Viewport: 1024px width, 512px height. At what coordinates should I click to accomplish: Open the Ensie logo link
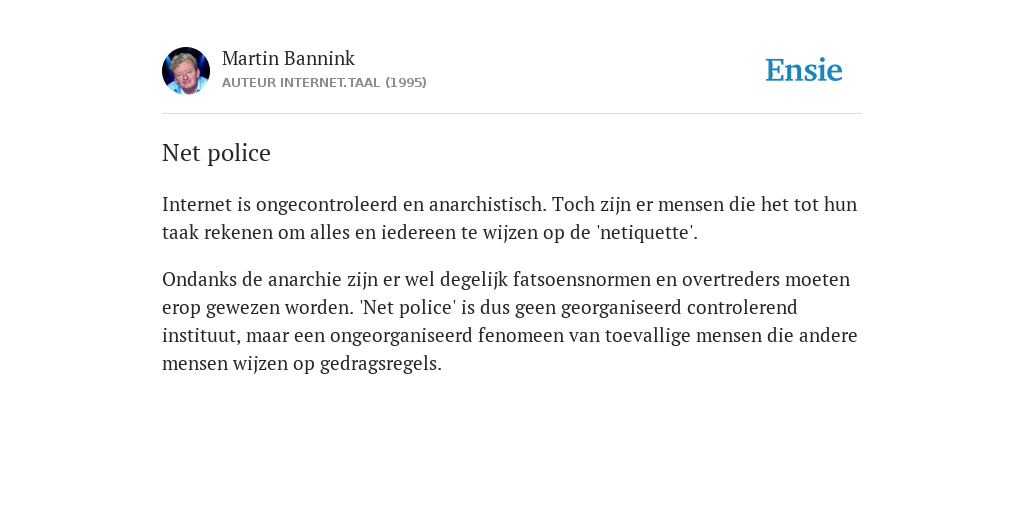click(x=804, y=70)
